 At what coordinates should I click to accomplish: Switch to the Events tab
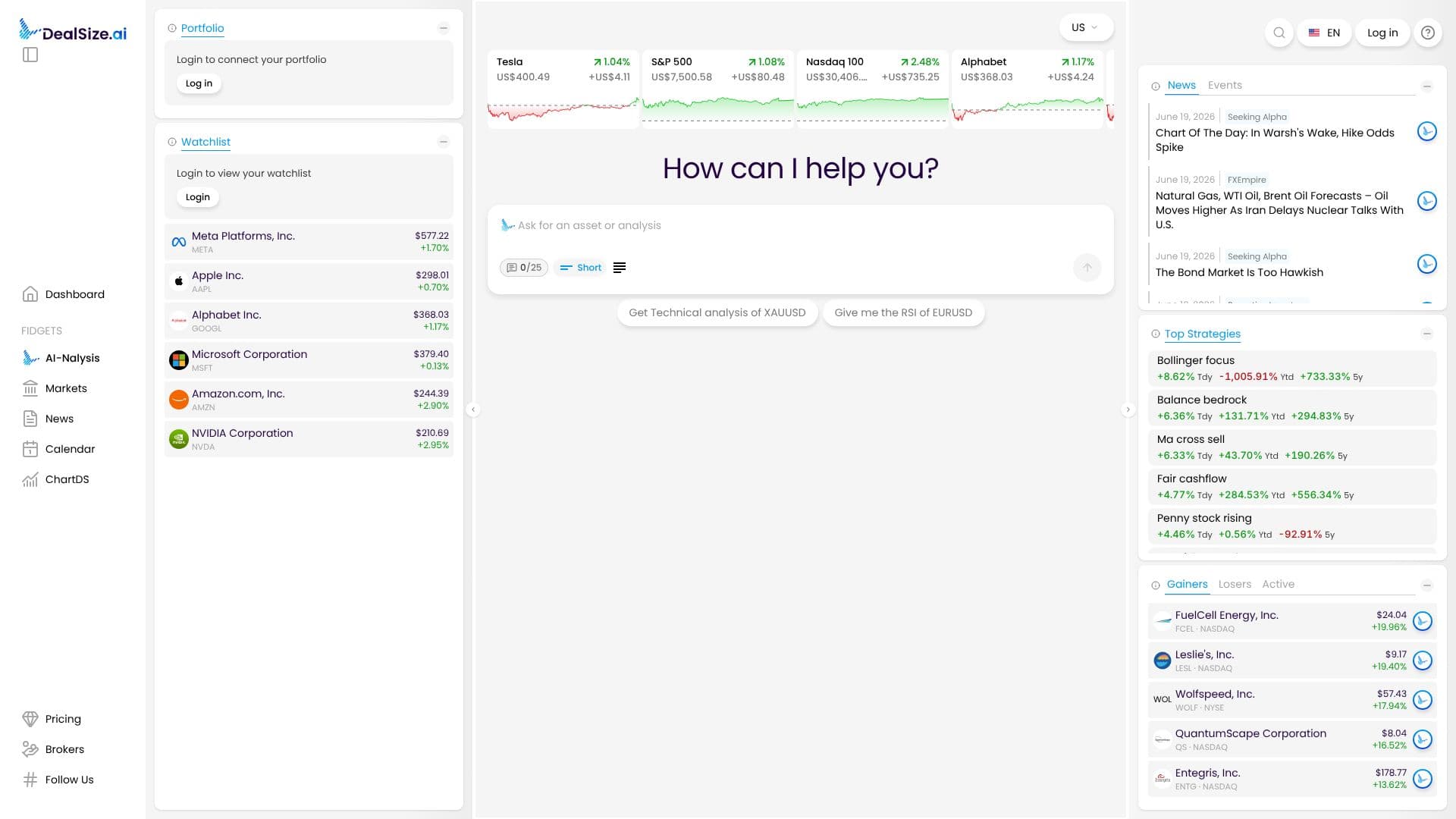tap(1225, 85)
